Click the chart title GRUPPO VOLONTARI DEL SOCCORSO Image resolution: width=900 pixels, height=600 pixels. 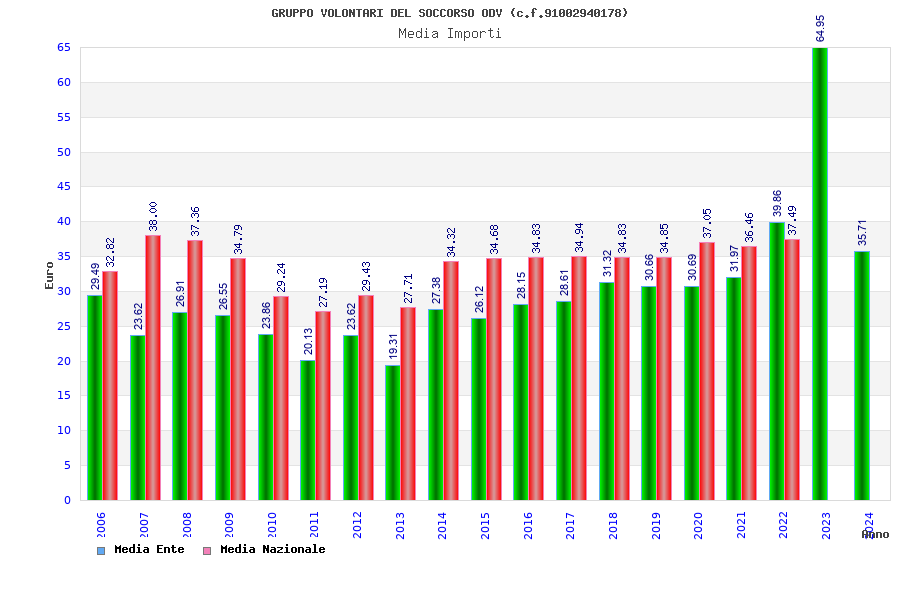pyautogui.click(x=450, y=13)
